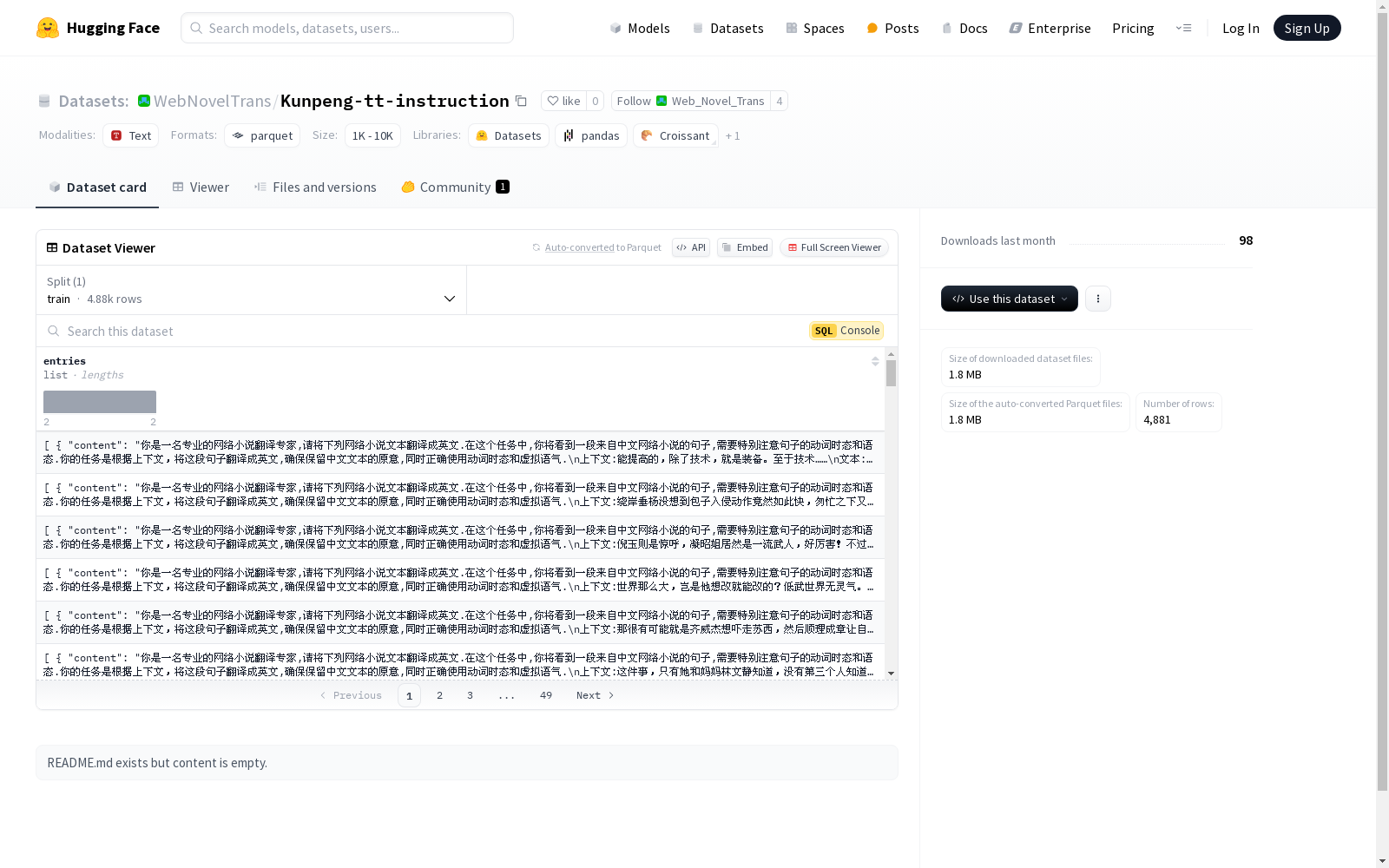Switch to the Viewer tab
Viewport: 1389px width, 868px height.
201,187
